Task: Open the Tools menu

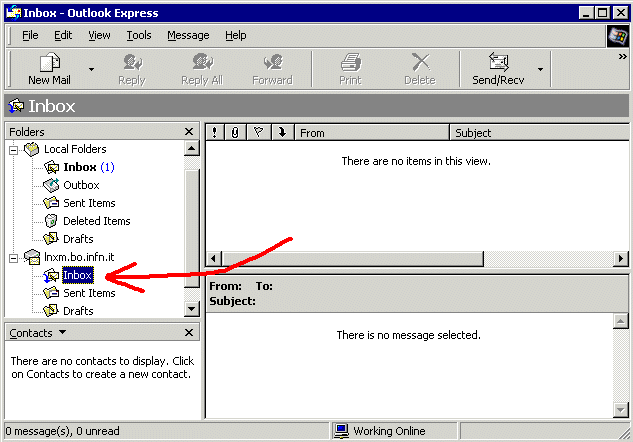Action: 139,36
